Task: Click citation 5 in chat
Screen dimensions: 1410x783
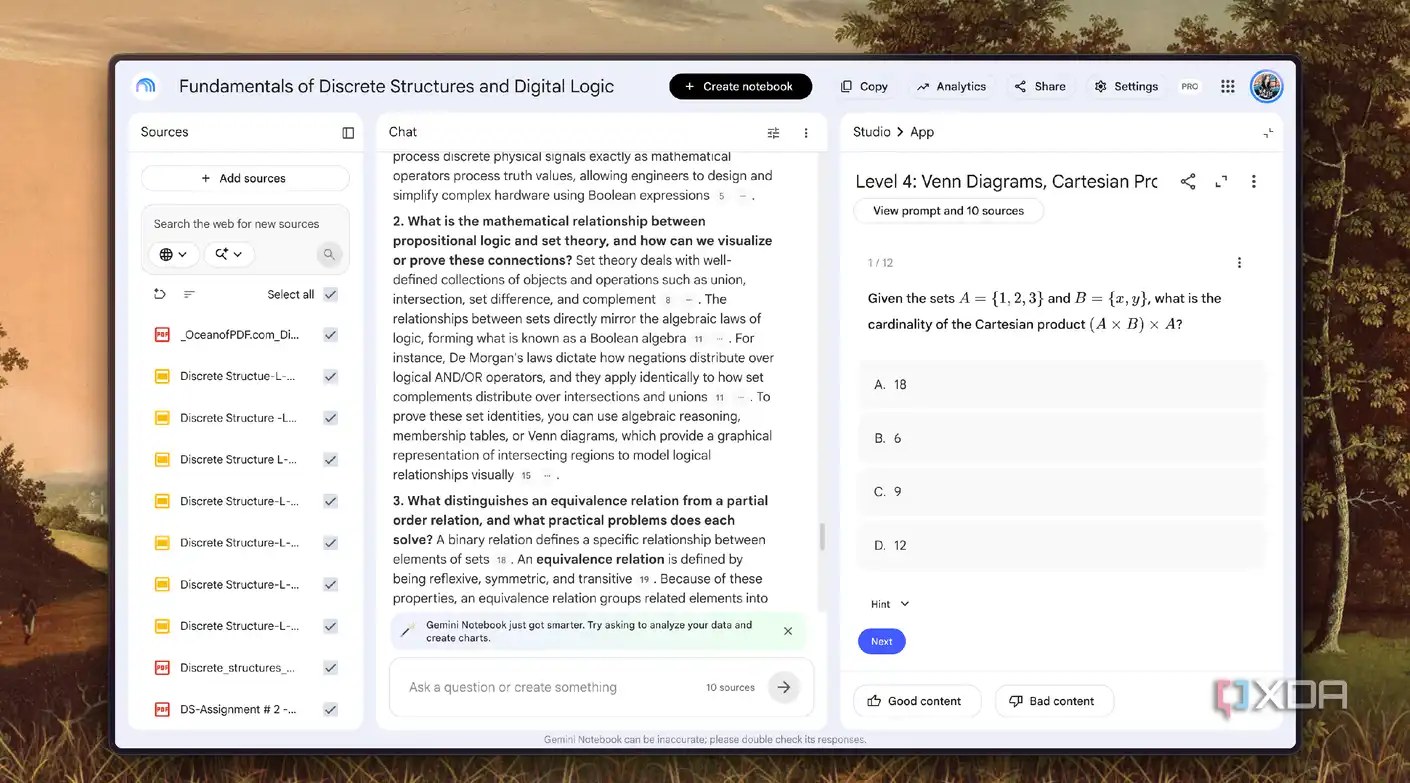Action: [721, 196]
